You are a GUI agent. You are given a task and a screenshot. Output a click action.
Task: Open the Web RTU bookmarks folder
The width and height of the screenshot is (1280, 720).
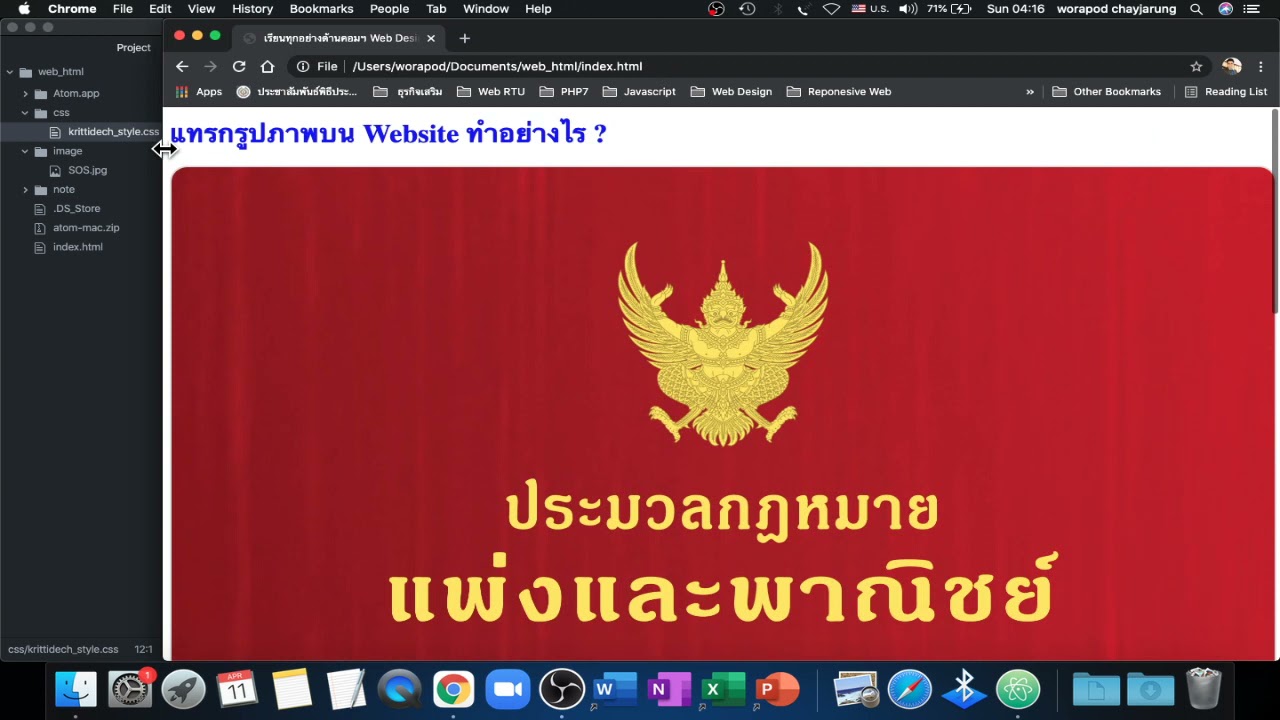tap(491, 91)
